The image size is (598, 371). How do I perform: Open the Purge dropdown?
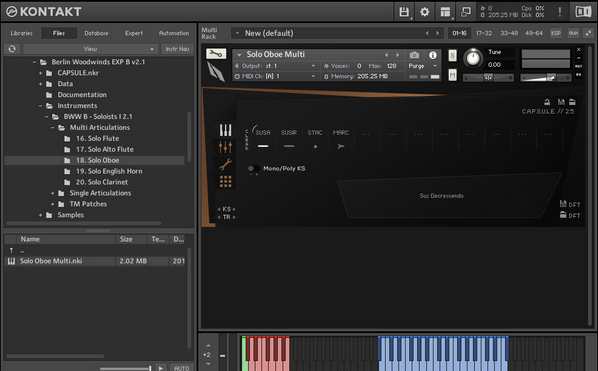click(x=422, y=66)
